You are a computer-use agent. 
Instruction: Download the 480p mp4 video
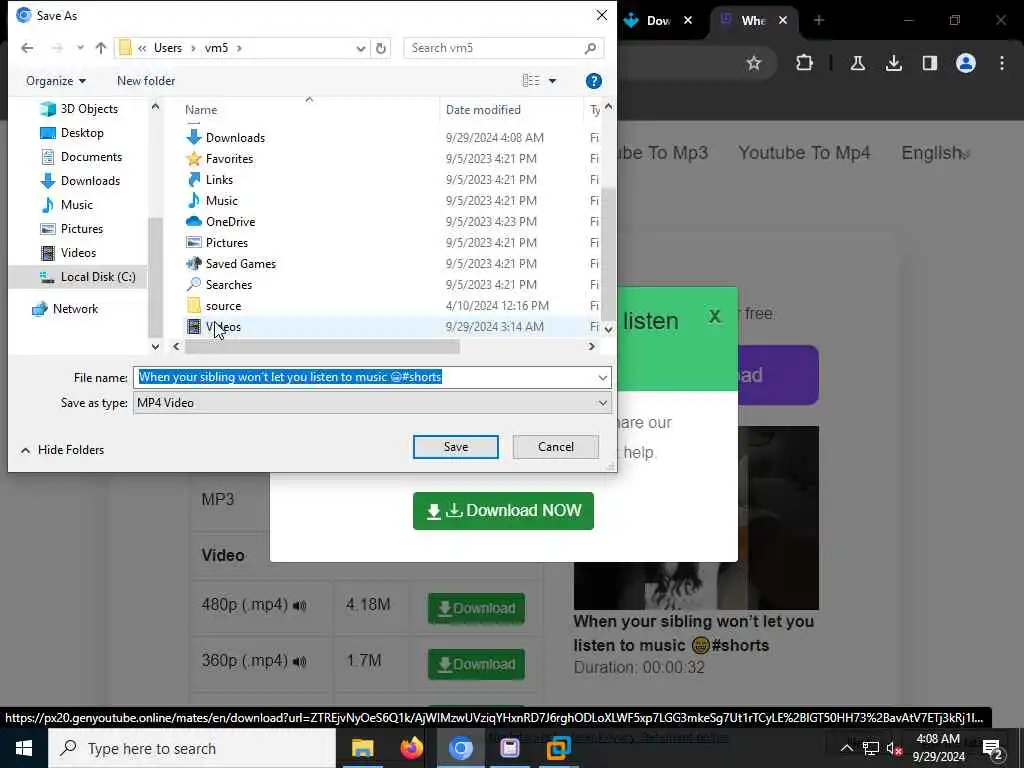(x=476, y=609)
